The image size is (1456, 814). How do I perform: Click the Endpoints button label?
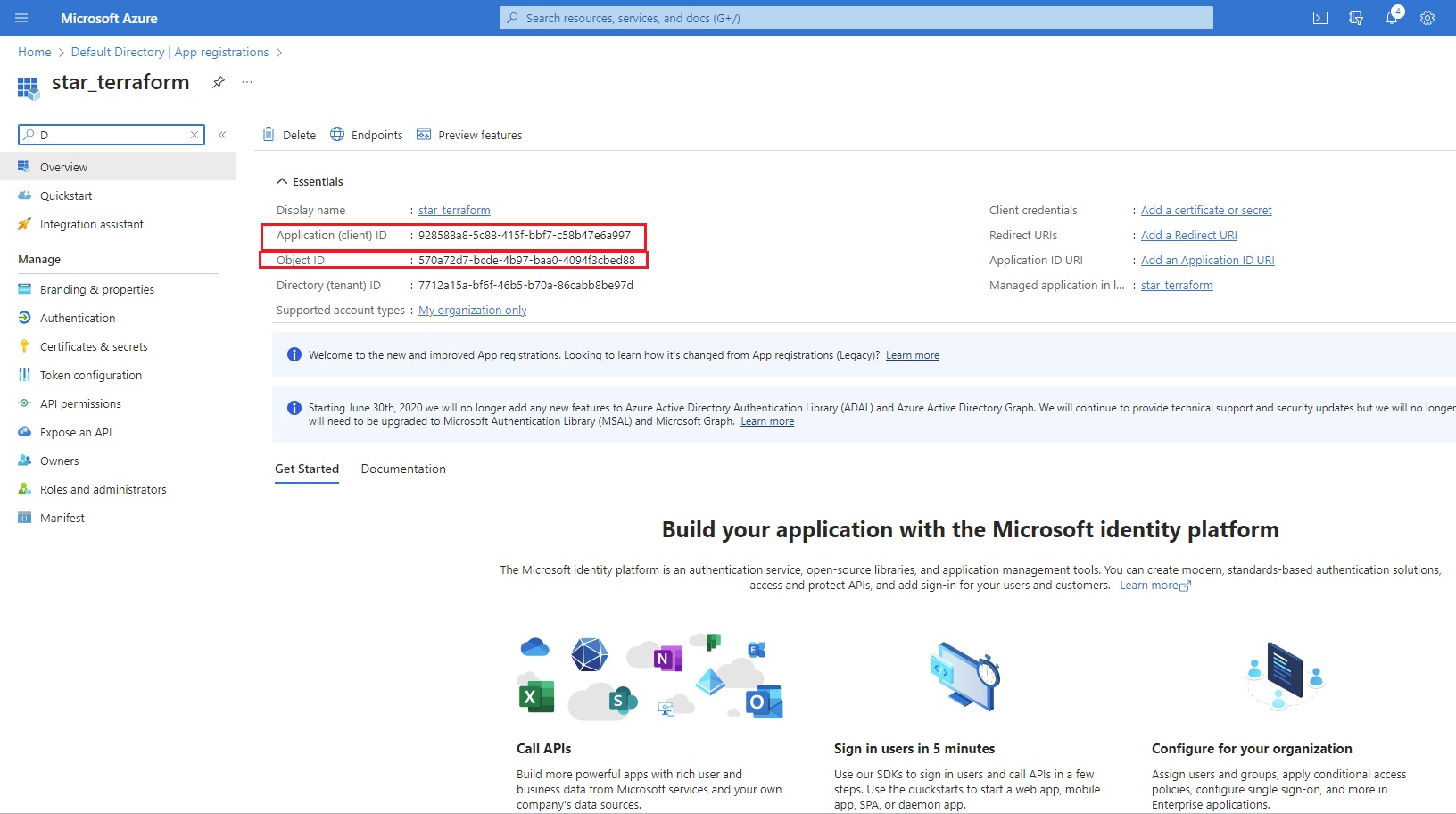pyautogui.click(x=376, y=135)
